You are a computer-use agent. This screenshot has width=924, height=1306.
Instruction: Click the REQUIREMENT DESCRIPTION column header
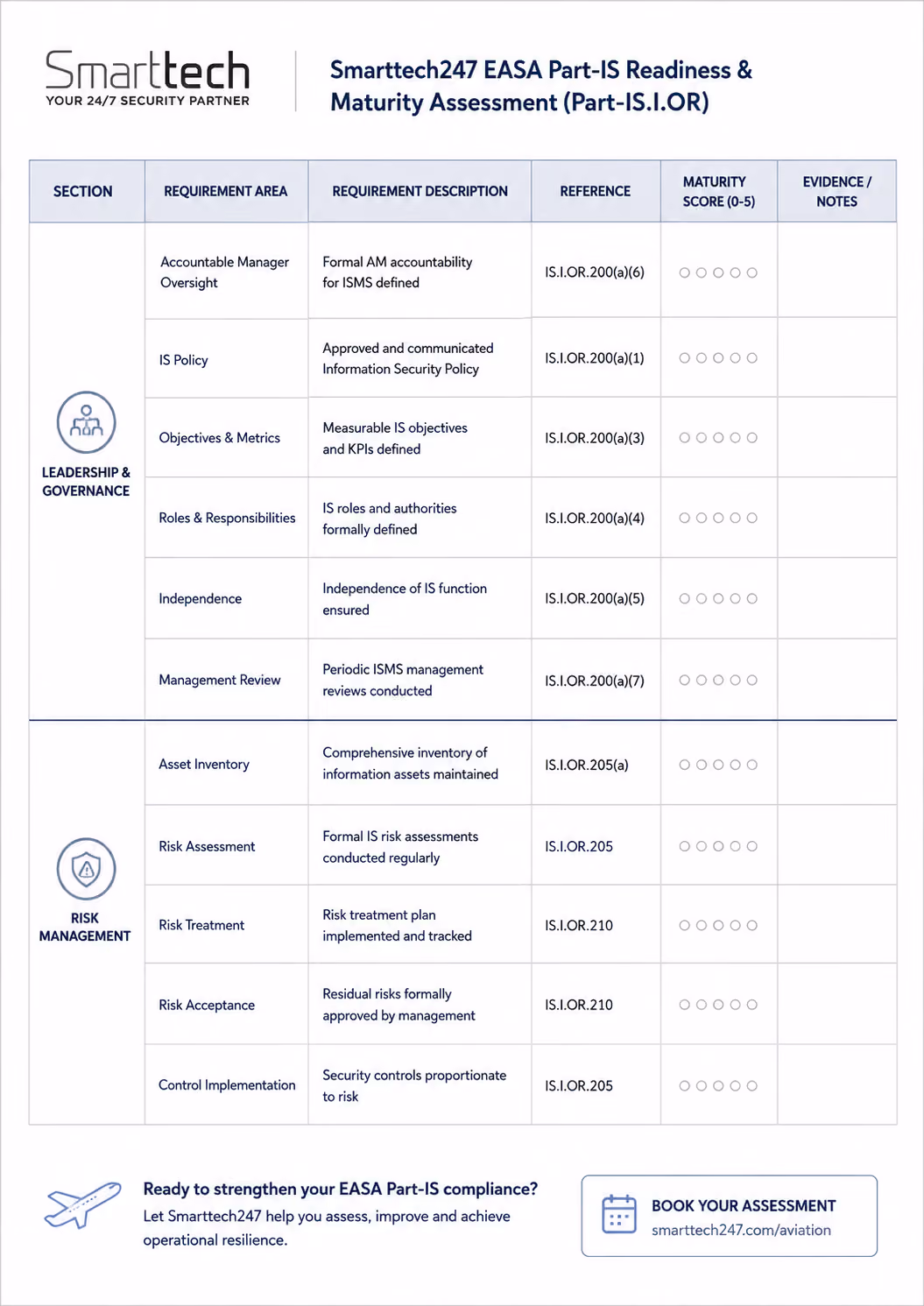click(x=420, y=191)
